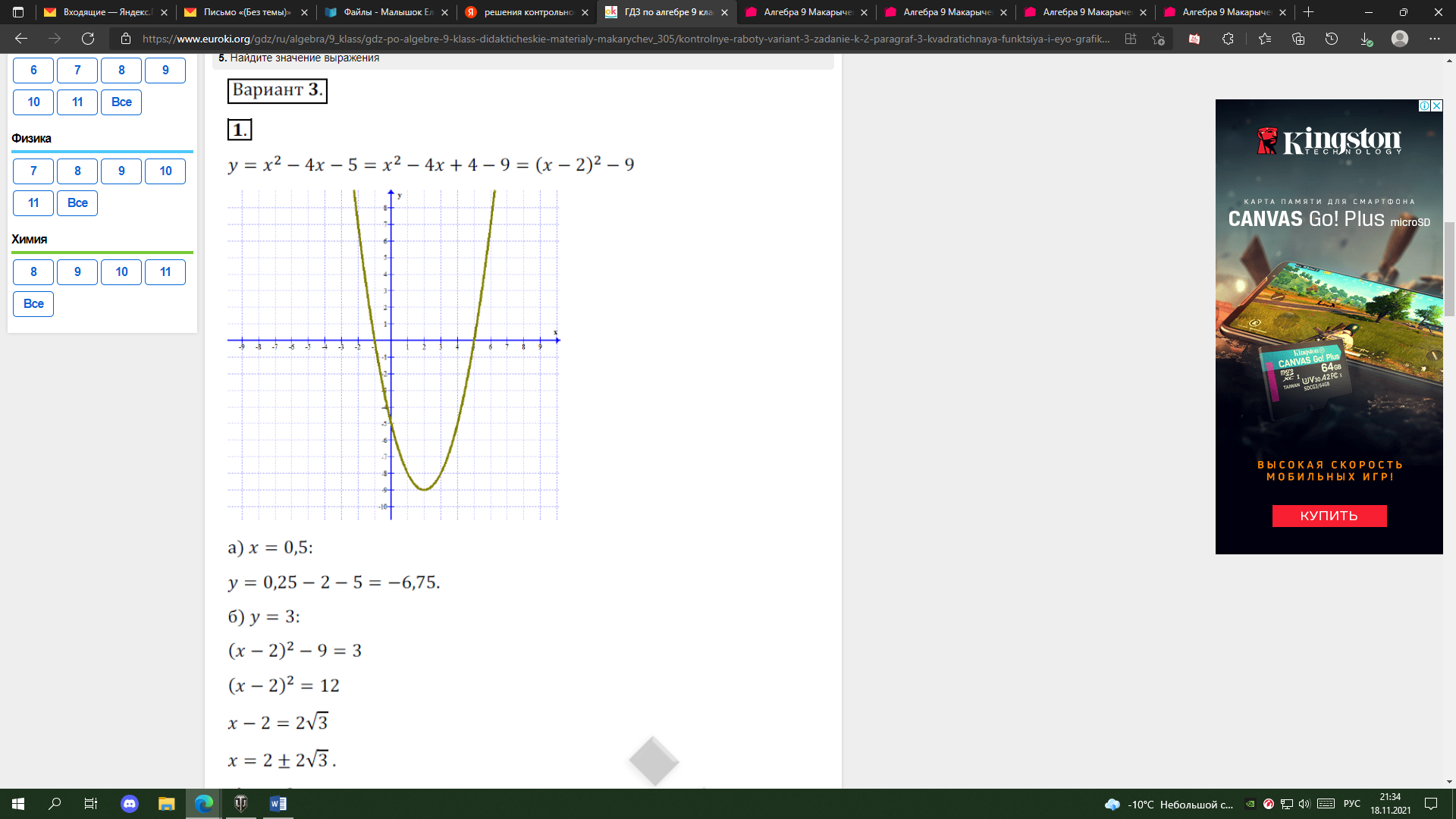1456x819 pixels.
Task: Switch to first Алгебра 9 Макарычев tab
Action: (807, 12)
